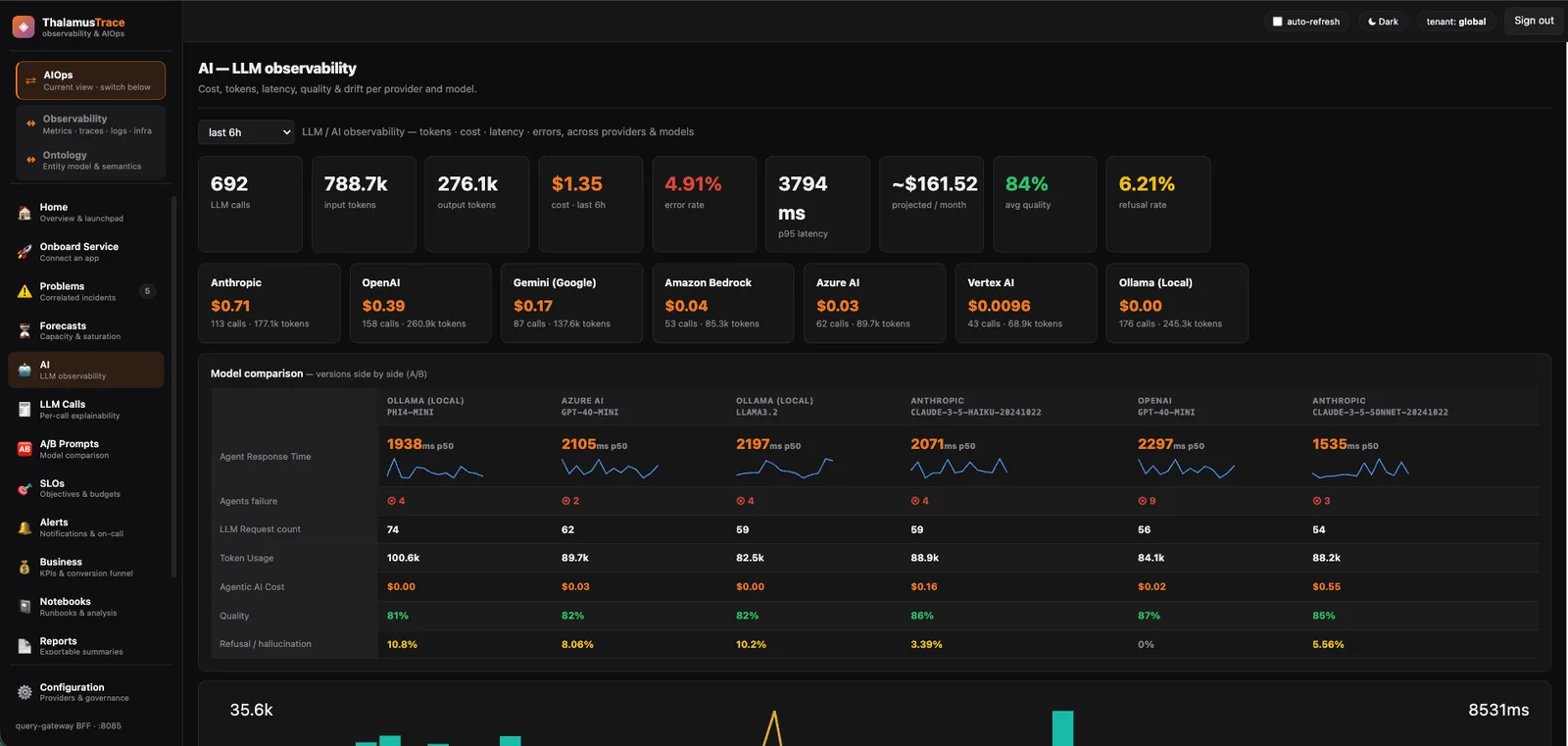Image resolution: width=1568 pixels, height=746 pixels.
Task: Open the Home menu item
Action: 86,213
